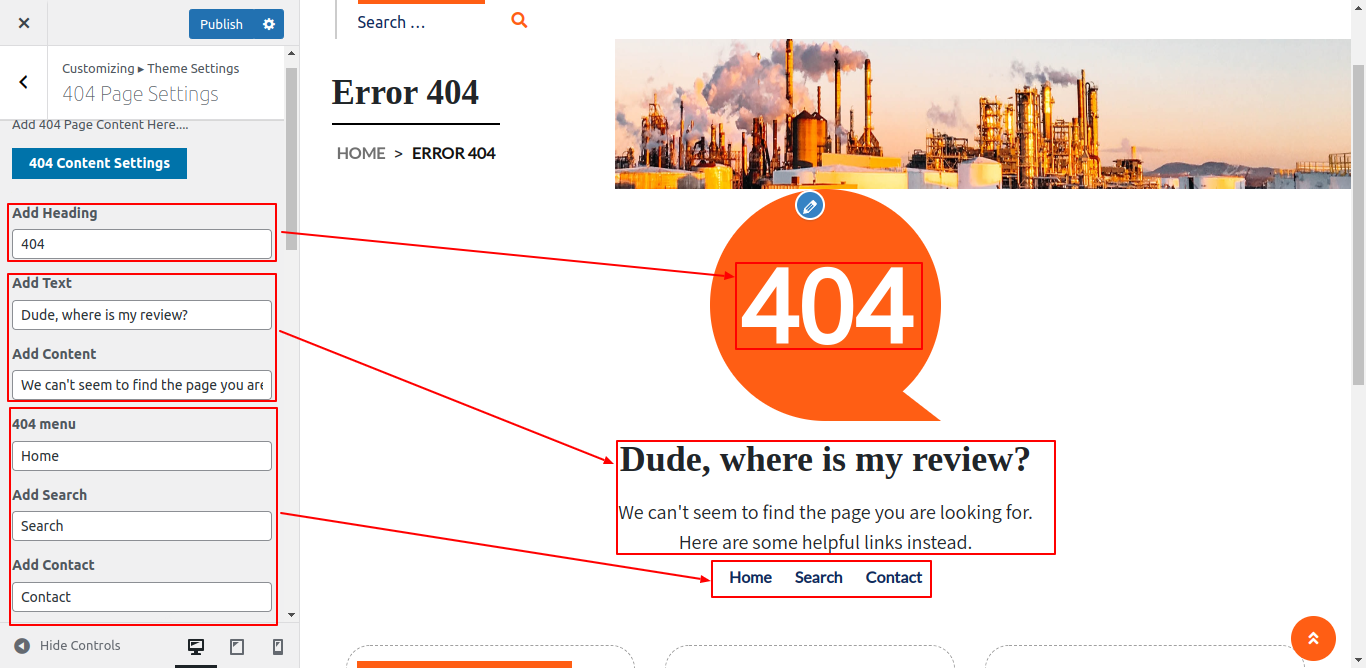
Task: Click the sidebar scrollbar down arrow
Action: [x=292, y=615]
